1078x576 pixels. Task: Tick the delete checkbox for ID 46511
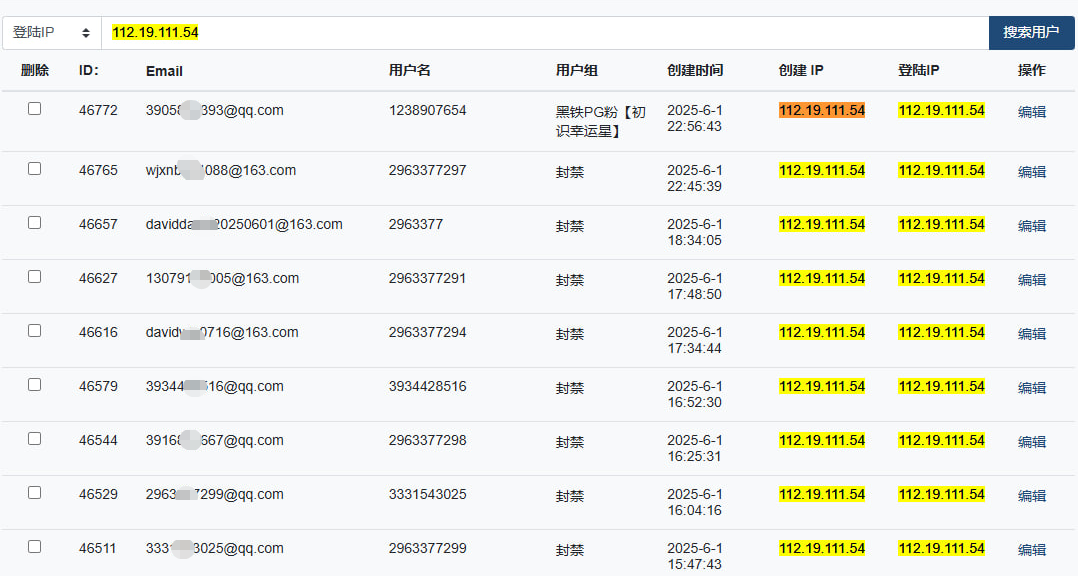pyautogui.click(x=34, y=546)
